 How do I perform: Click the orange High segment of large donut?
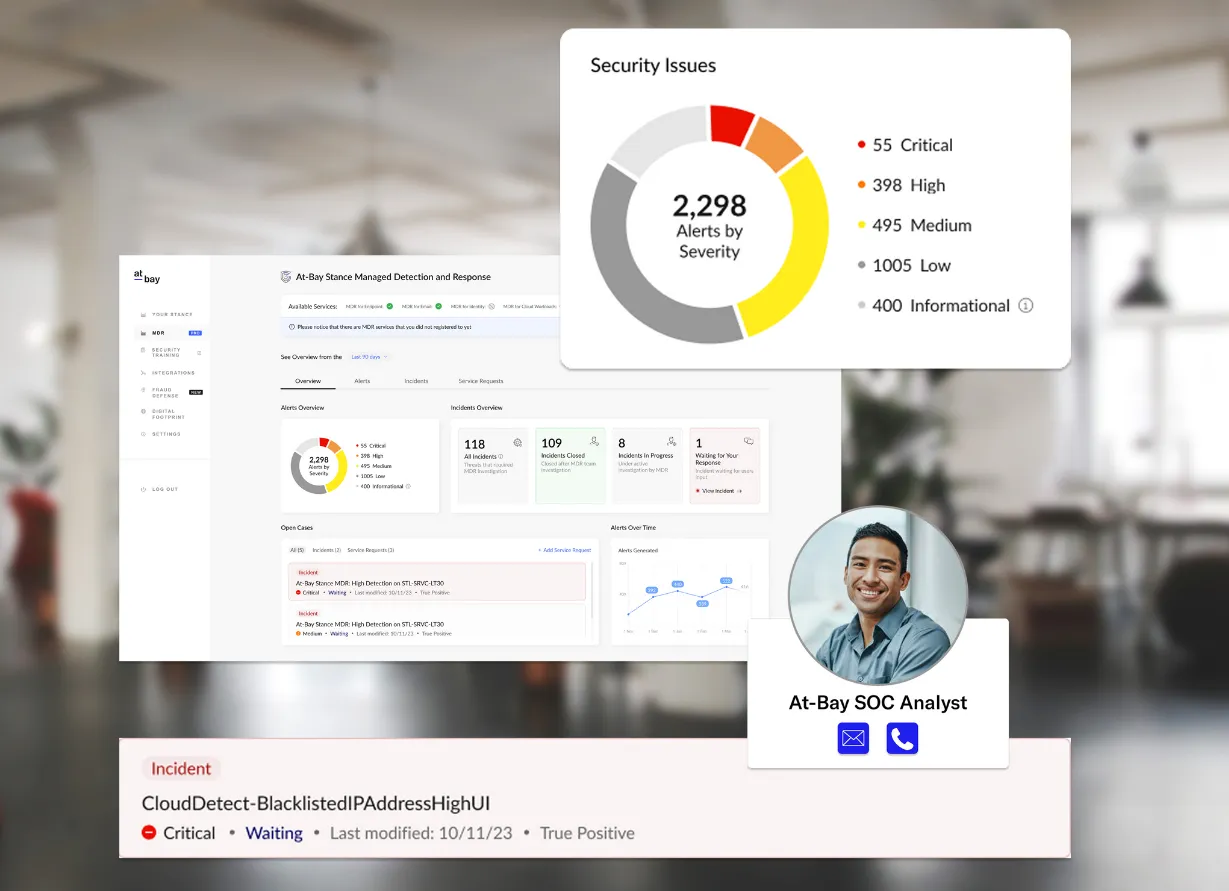coord(775,144)
